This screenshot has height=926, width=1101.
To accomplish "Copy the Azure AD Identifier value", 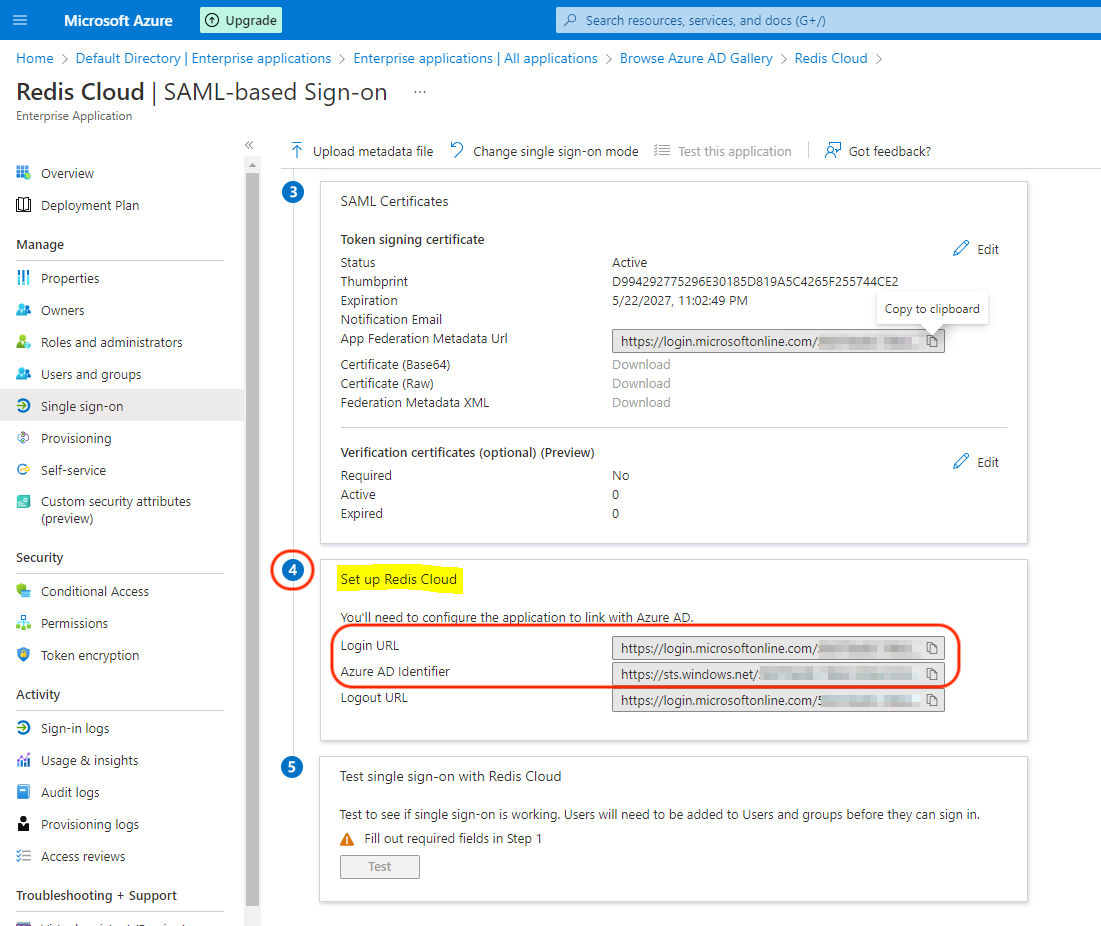I will [932, 674].
